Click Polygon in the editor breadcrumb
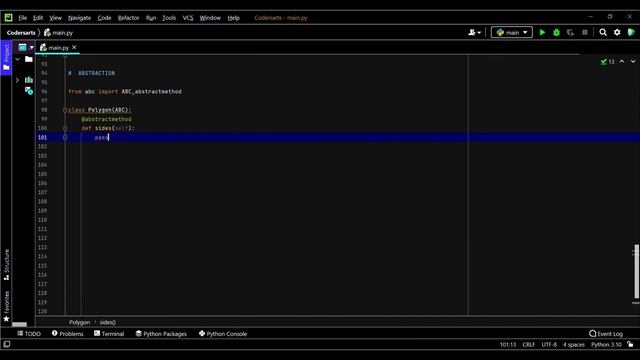 [x=79, y=322]
